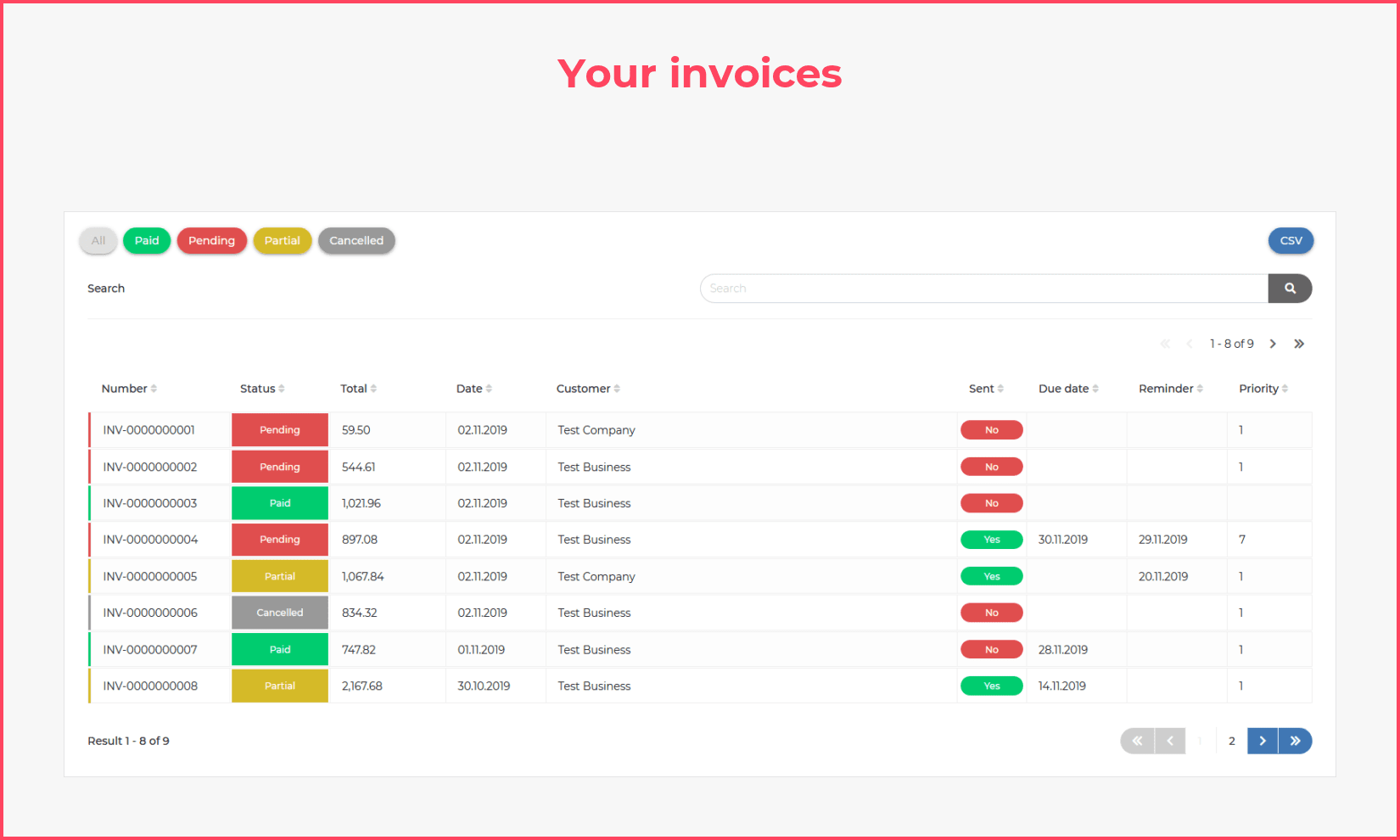Click top first-page double chevron

[x=1165, y=344]
